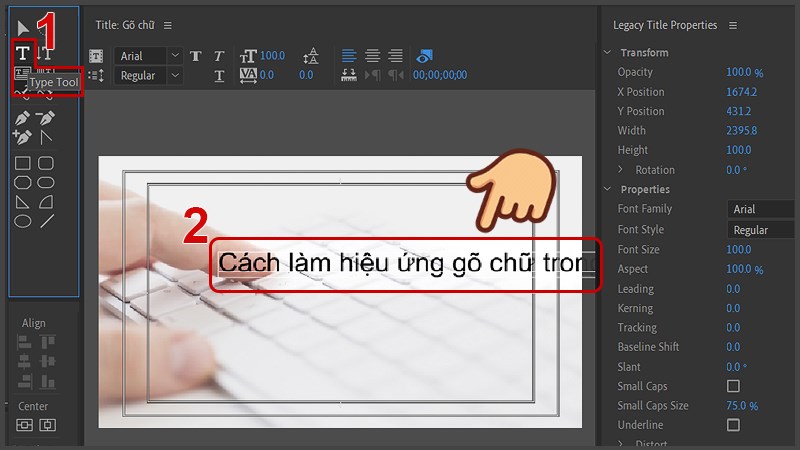Toggle Italic text style
The image size is (800, 450).
pyautogui.click(x=219, y=56)
